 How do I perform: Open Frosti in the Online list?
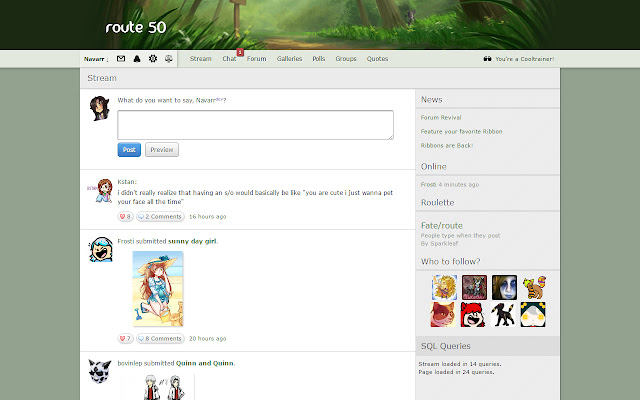pos(428,184)
